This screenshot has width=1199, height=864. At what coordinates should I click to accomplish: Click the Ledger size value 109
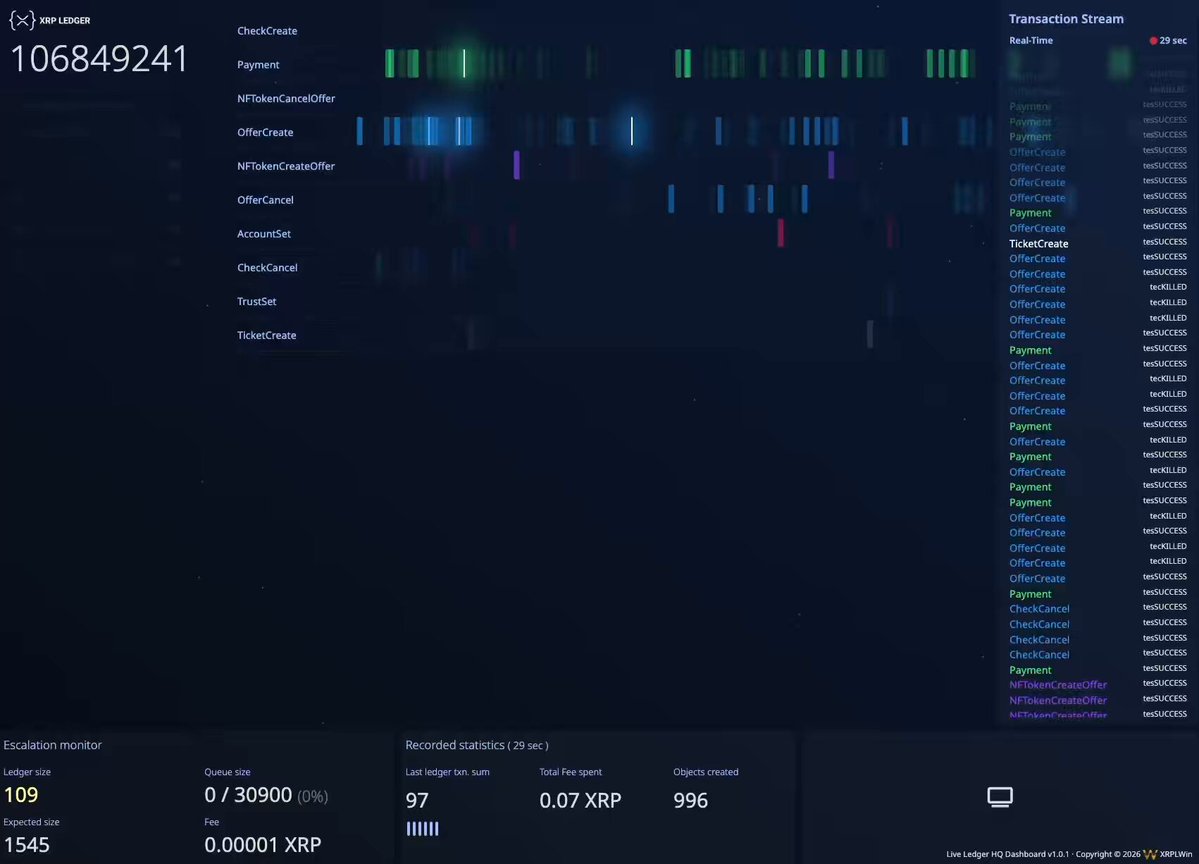[21, 794]
